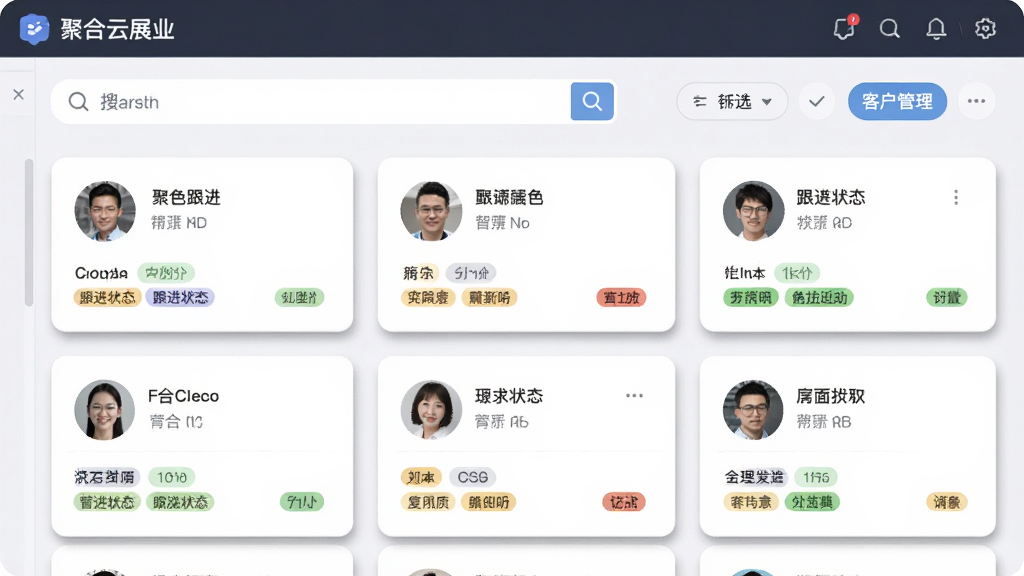Click red tag on top middle card

tap(621, 298)
